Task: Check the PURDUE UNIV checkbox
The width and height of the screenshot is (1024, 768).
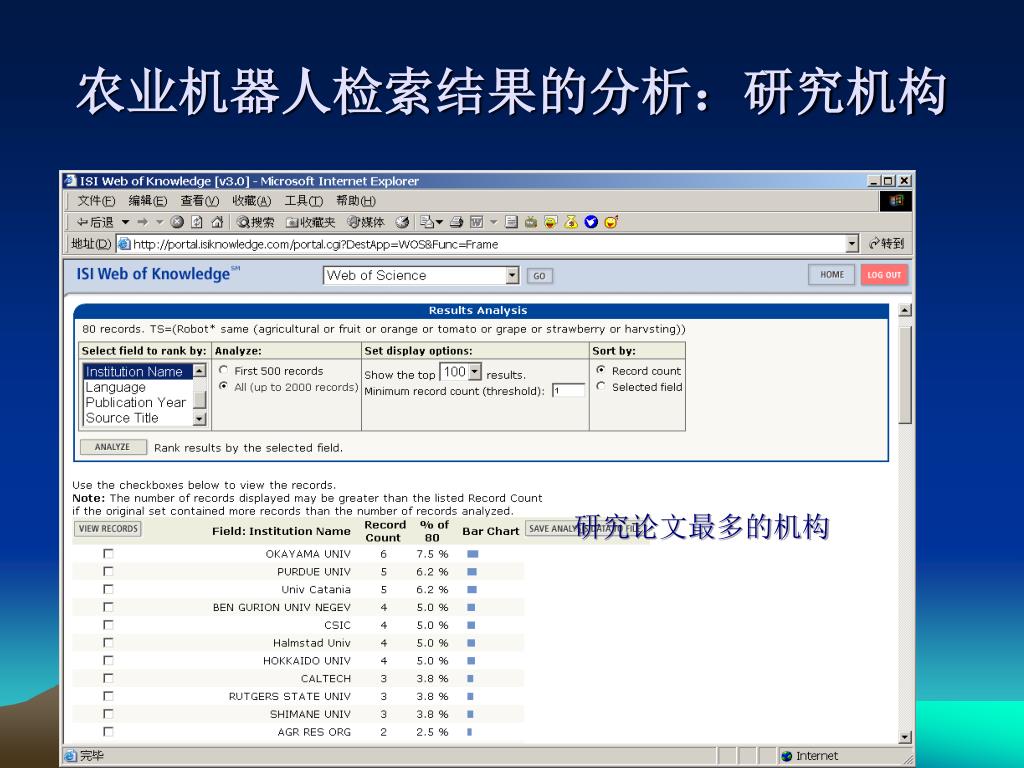Action: click(108, 571)
